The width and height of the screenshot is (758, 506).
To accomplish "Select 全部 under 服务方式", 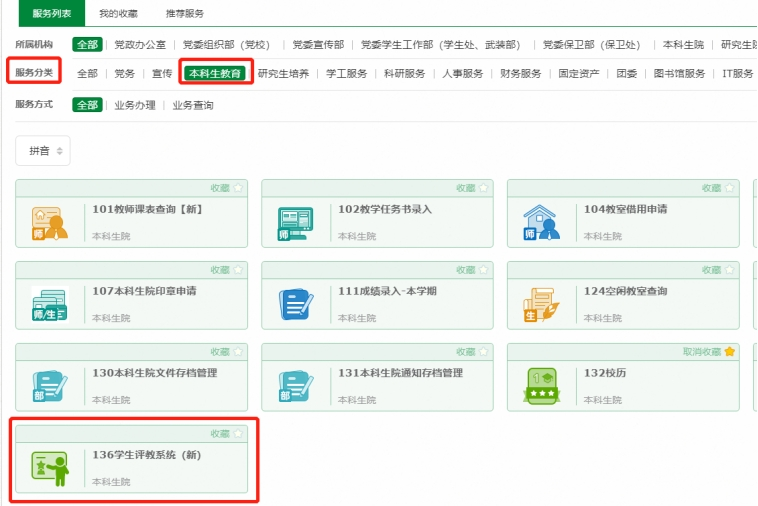I will (x=87, y=105).
